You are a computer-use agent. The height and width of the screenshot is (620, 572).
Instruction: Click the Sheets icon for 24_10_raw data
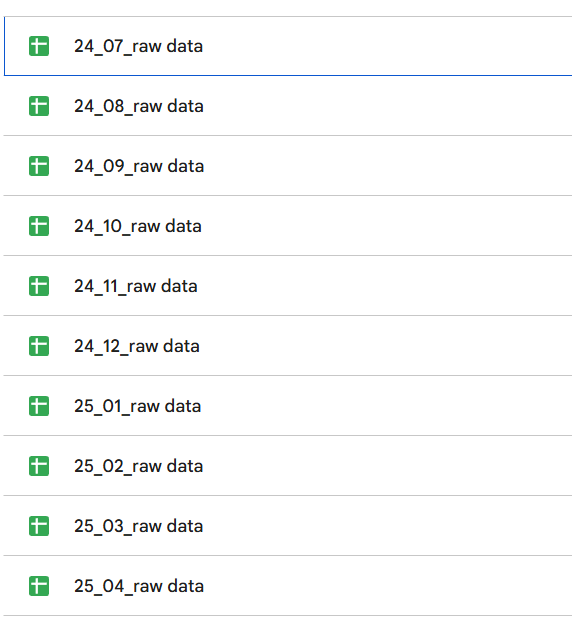(39, 226)
